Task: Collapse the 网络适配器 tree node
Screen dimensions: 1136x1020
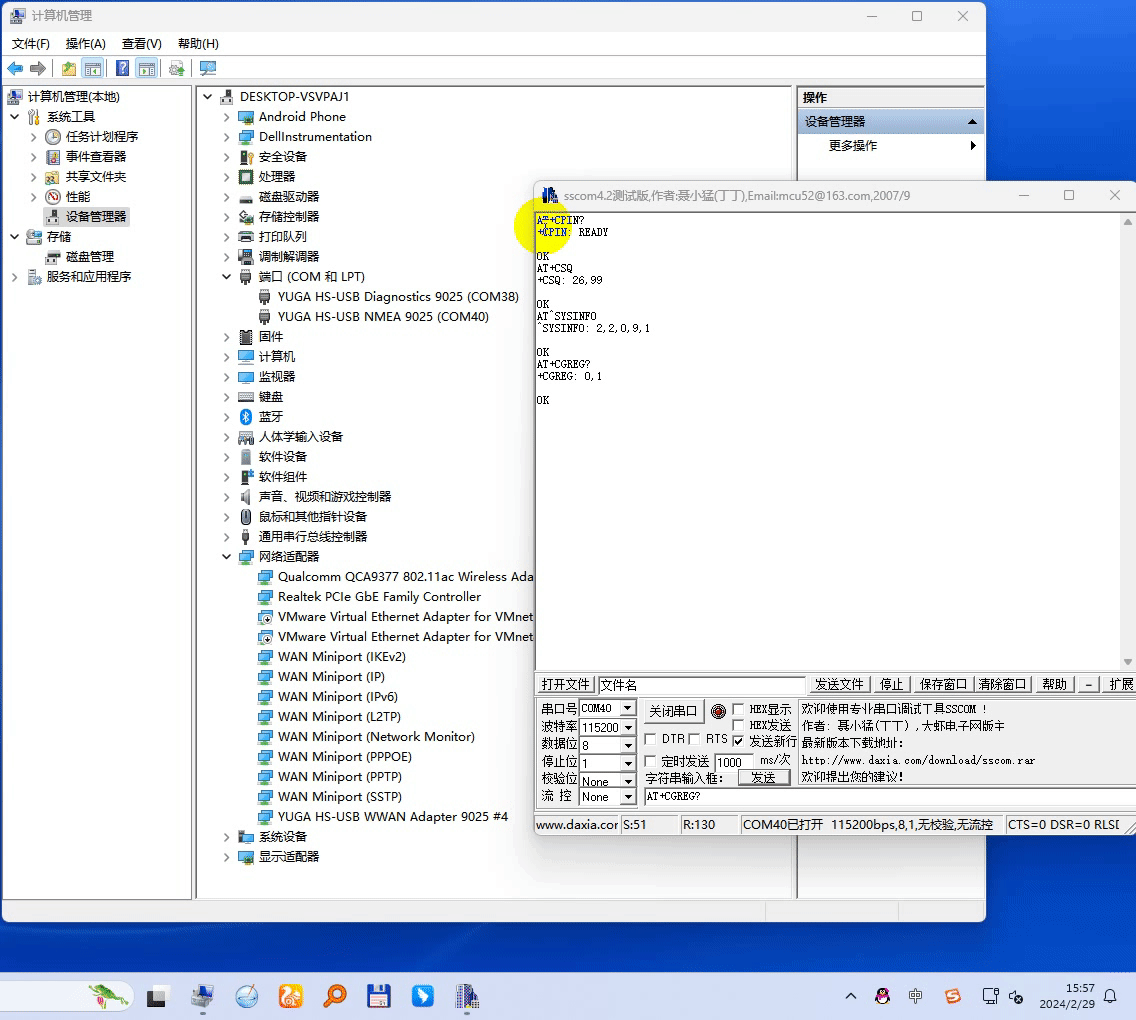Action: tap(227, 557)
